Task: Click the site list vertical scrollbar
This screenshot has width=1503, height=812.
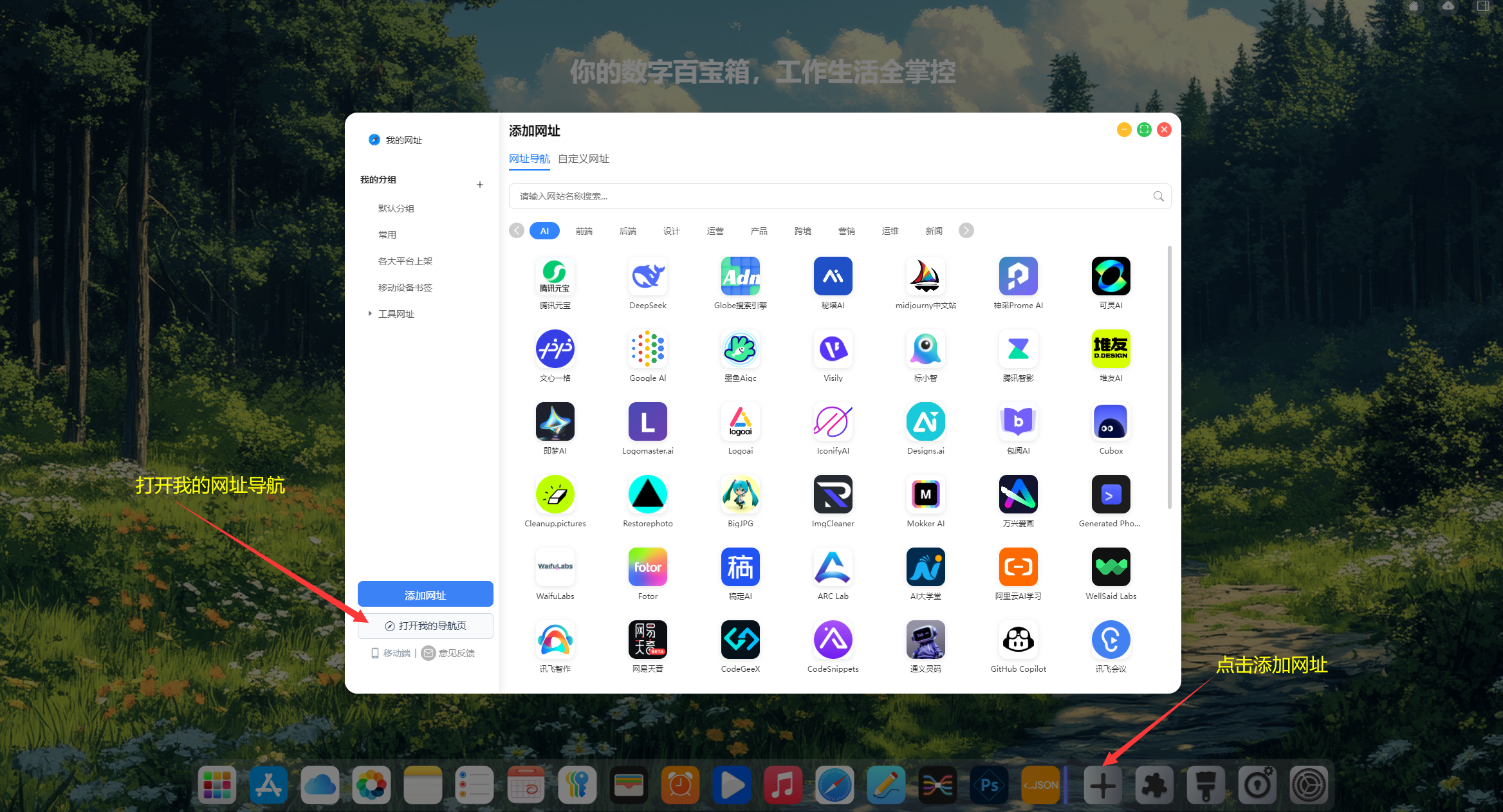Action: click(1169, 377)
